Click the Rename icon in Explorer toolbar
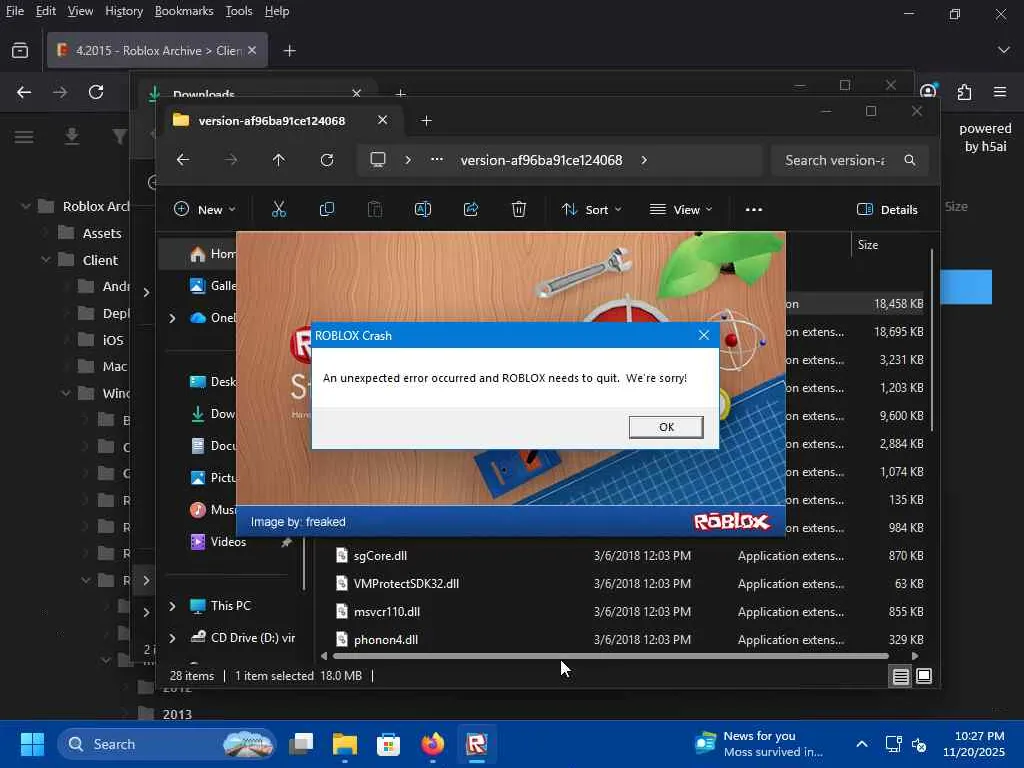 tap(423, 209)
